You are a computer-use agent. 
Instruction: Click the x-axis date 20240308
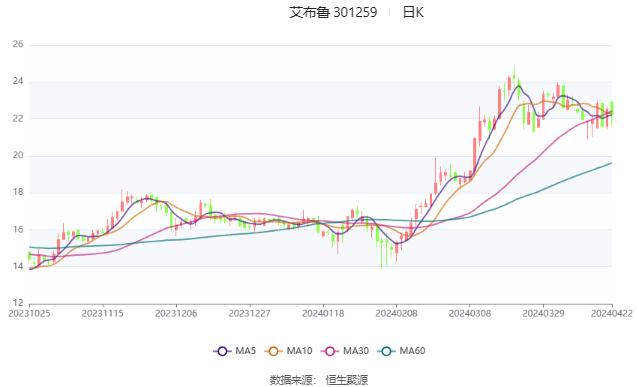470,313
